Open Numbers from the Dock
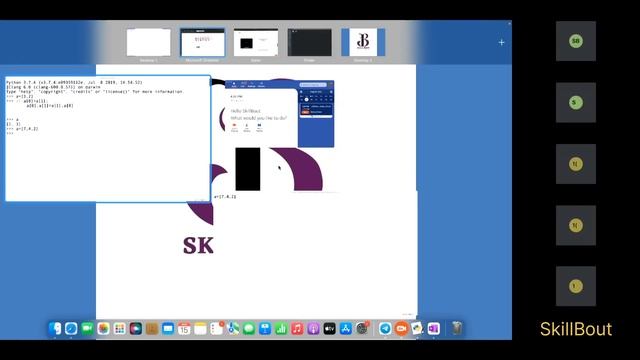The width and height of the screenshot is (640, 360). (x=281, y=328)
